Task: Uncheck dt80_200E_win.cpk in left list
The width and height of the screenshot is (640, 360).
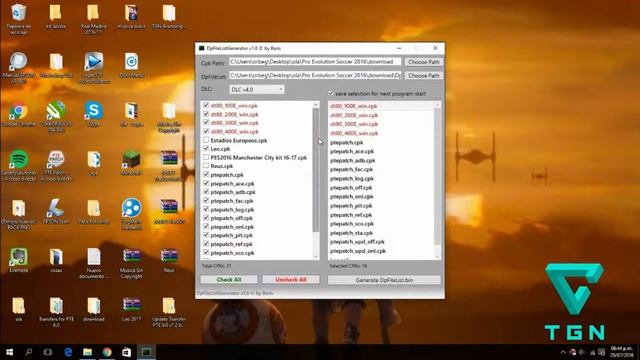Action: 206,114
